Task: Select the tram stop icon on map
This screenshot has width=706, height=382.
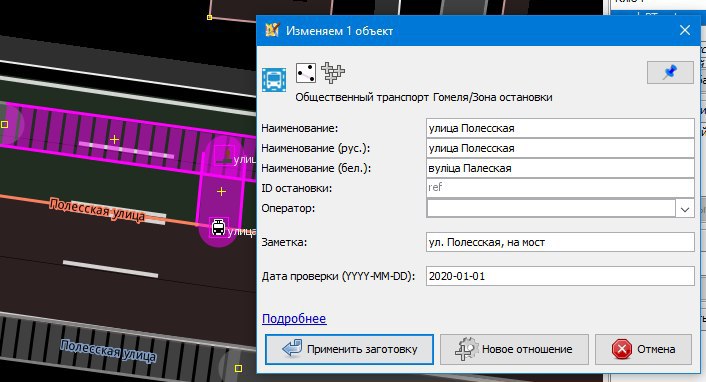Action: coord(218,227)
